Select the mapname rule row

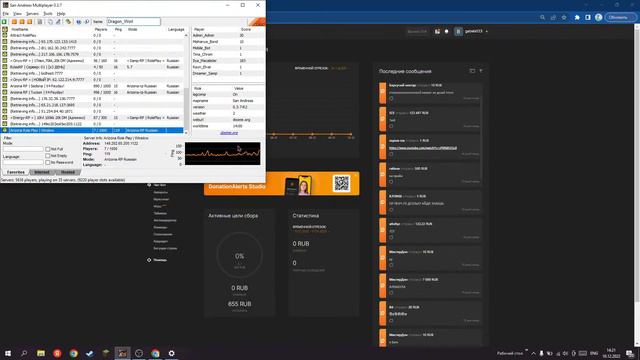click(228, 101)
